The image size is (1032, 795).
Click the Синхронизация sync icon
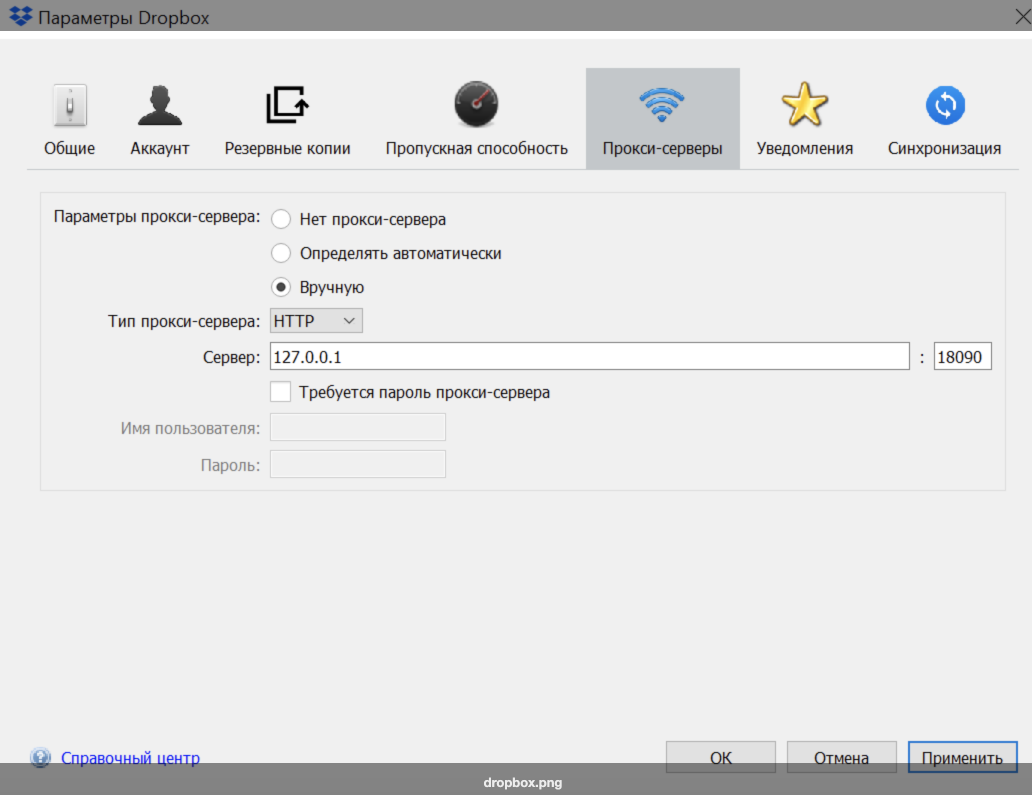[945, 105]
